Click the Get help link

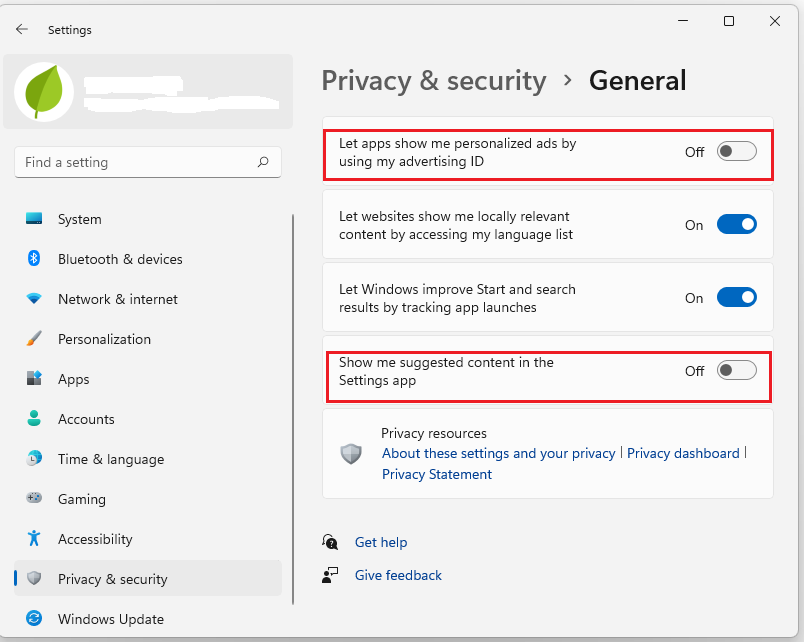(x=381, y=542)
